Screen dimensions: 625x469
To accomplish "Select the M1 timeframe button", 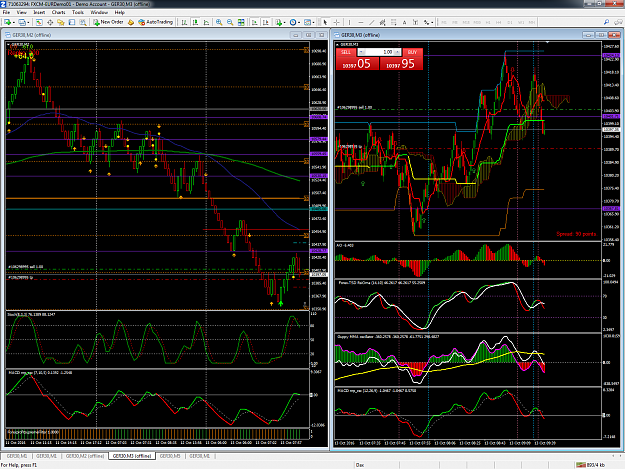I will tap(444, 22).
